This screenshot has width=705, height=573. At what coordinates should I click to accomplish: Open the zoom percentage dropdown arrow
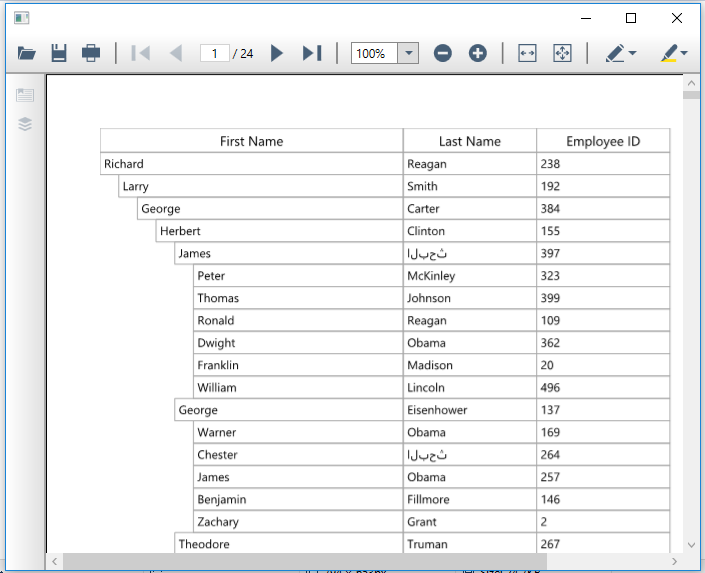(x=408, y=53)
